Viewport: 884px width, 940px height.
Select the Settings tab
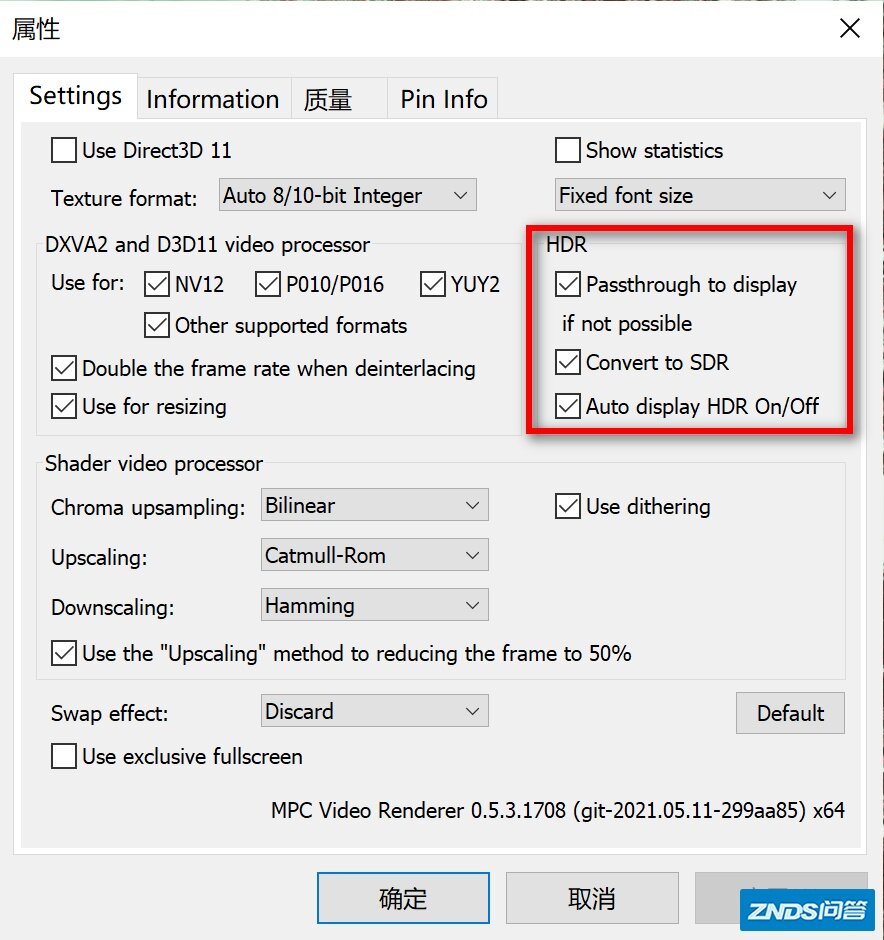76,96
